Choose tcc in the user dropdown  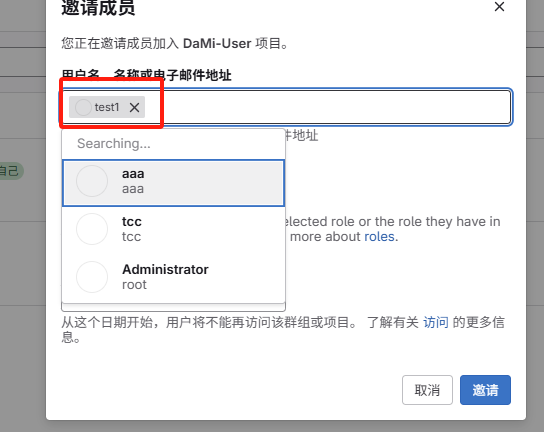[x=173, y=229]
